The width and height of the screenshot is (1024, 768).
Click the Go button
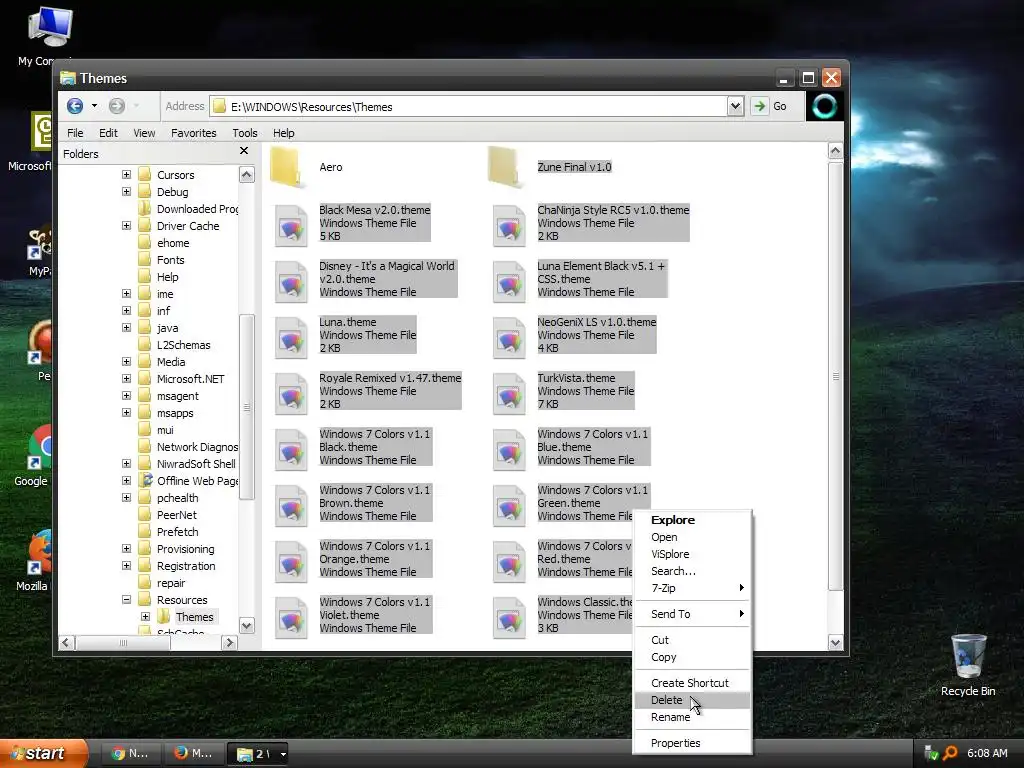769,106
